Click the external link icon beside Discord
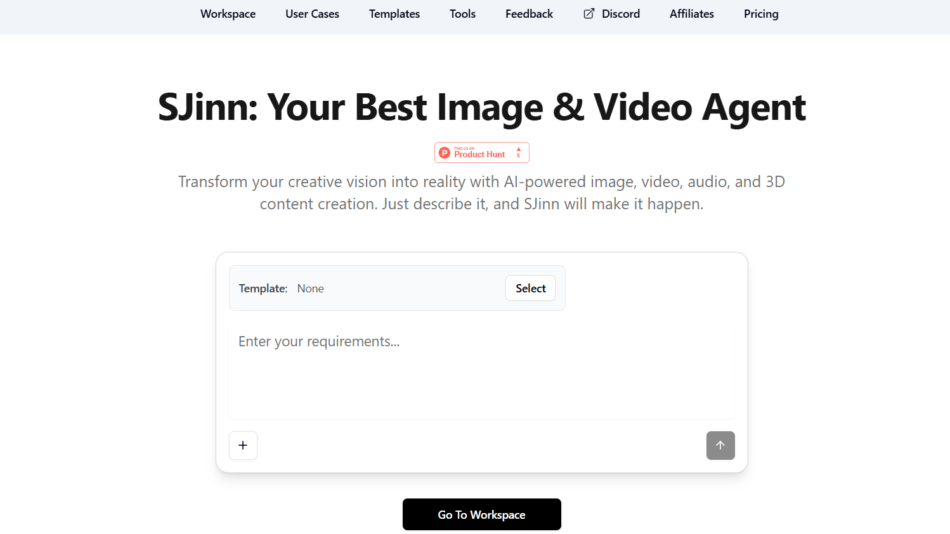The height and width of the screenshot is (534, 950). coord(589,14)
